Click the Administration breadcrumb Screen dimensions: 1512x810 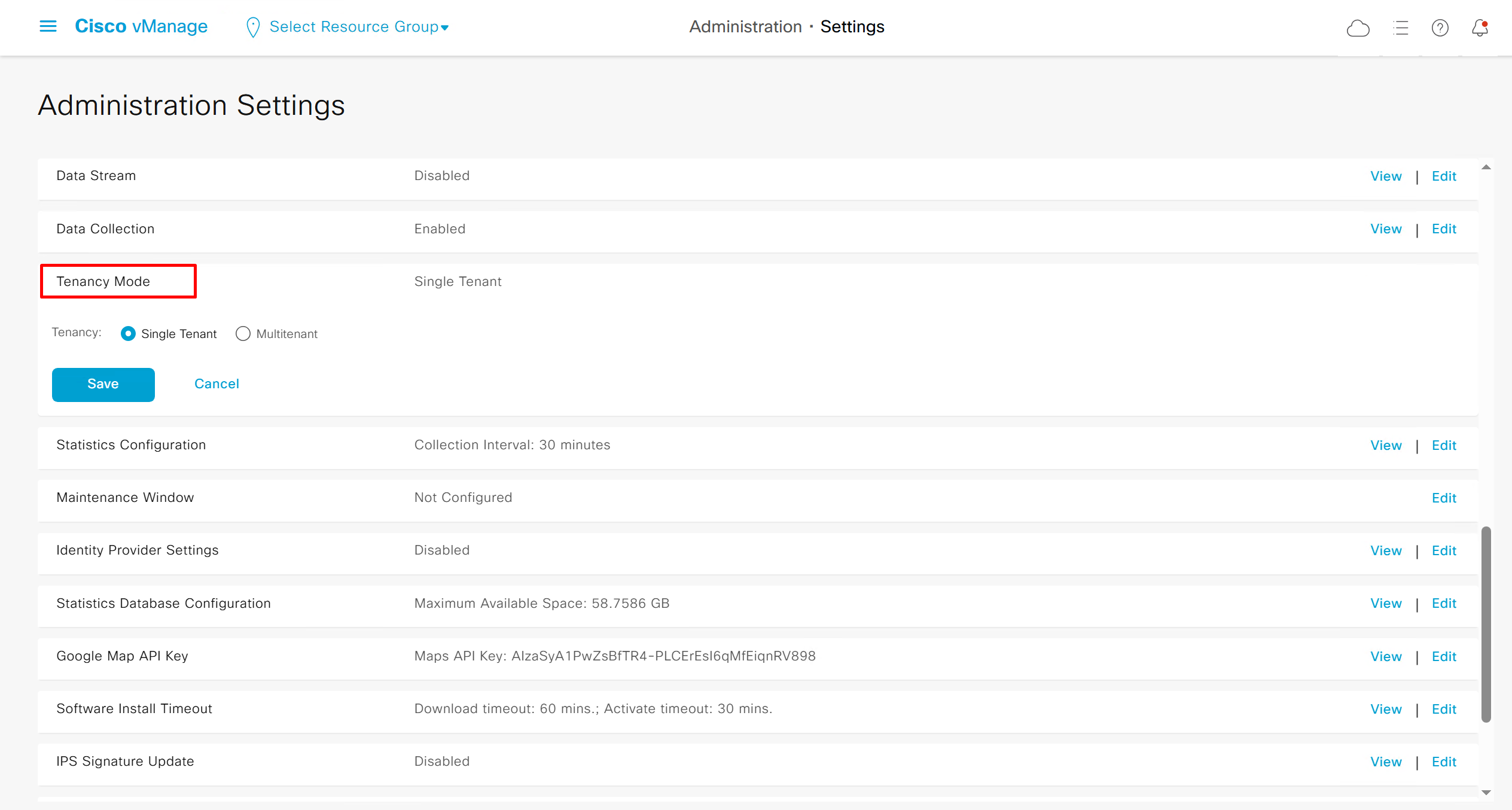pos(745,27)
